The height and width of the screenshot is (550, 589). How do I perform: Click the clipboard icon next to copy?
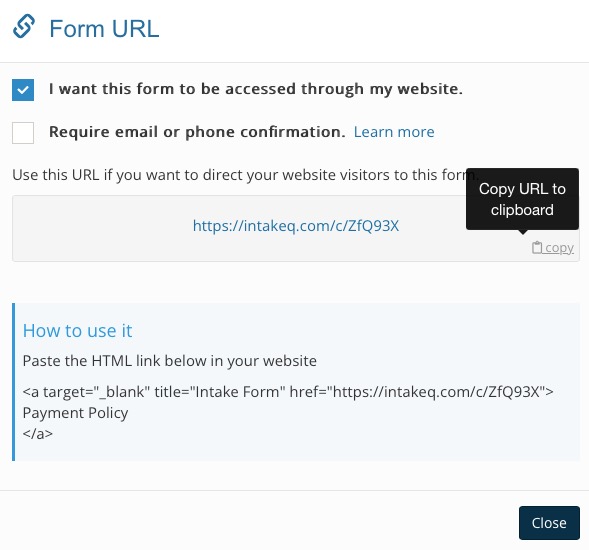tap(537, 248)
